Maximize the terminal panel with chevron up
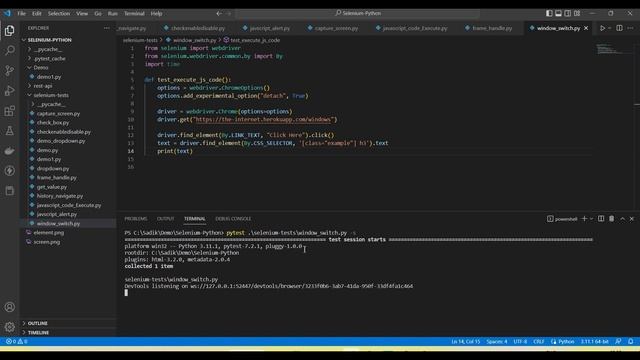This screenshot has height=360, width=640. point(622,219)
